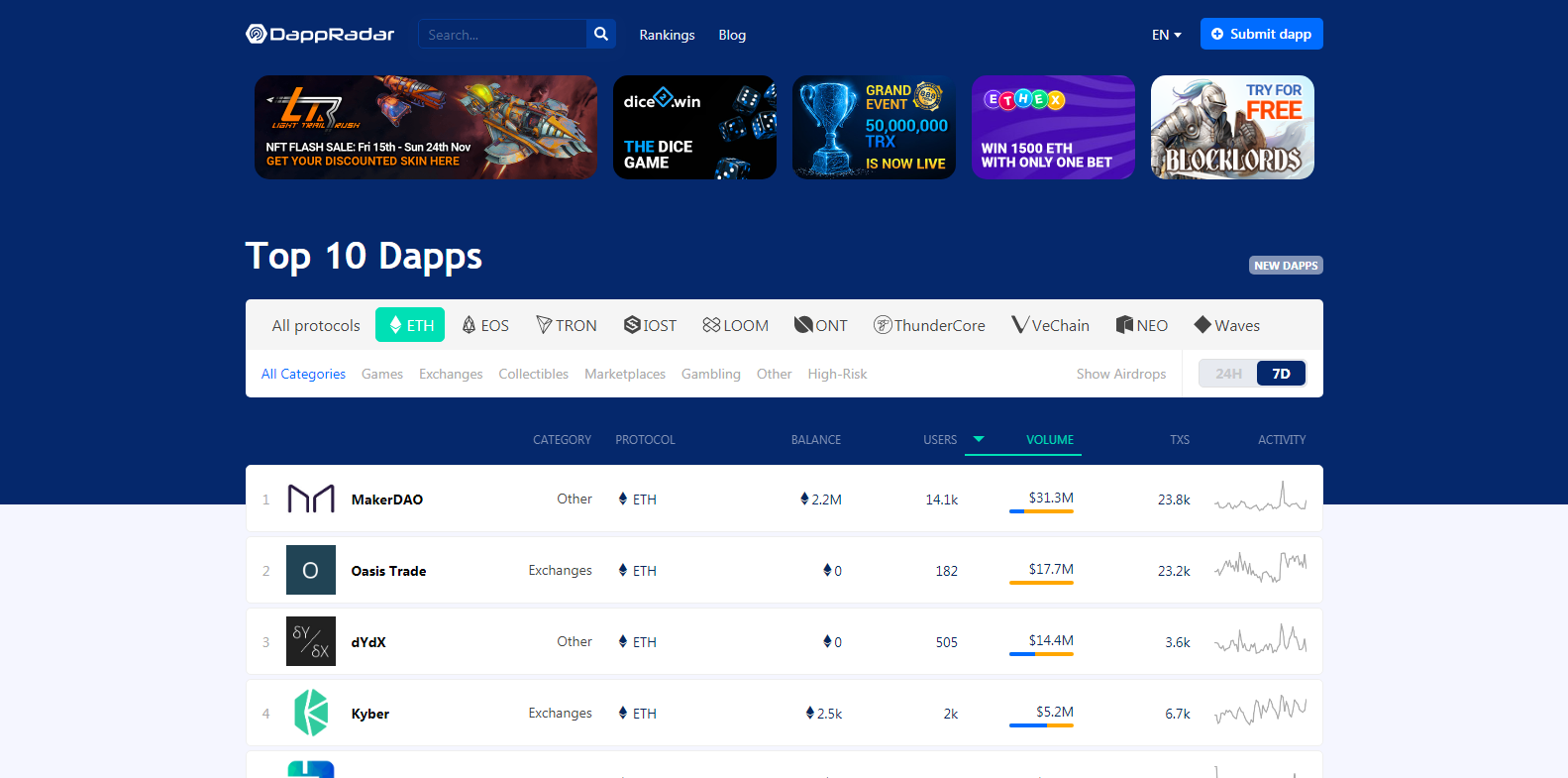Select IOST protocol tab

point(651,325)
